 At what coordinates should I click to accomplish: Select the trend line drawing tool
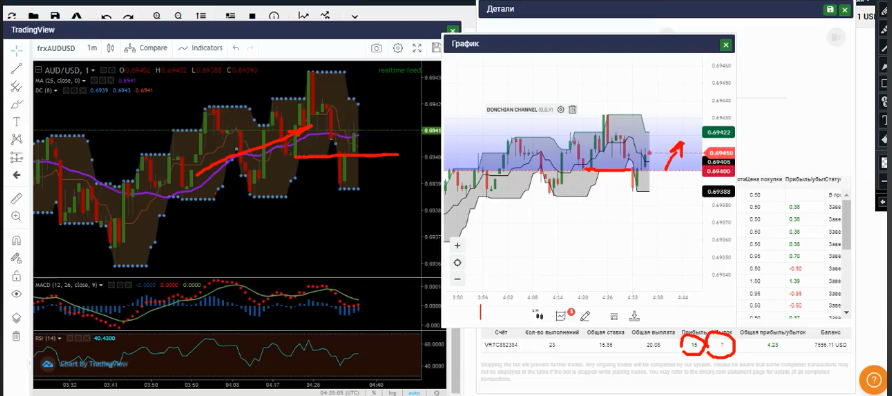(x=16, y=69)
